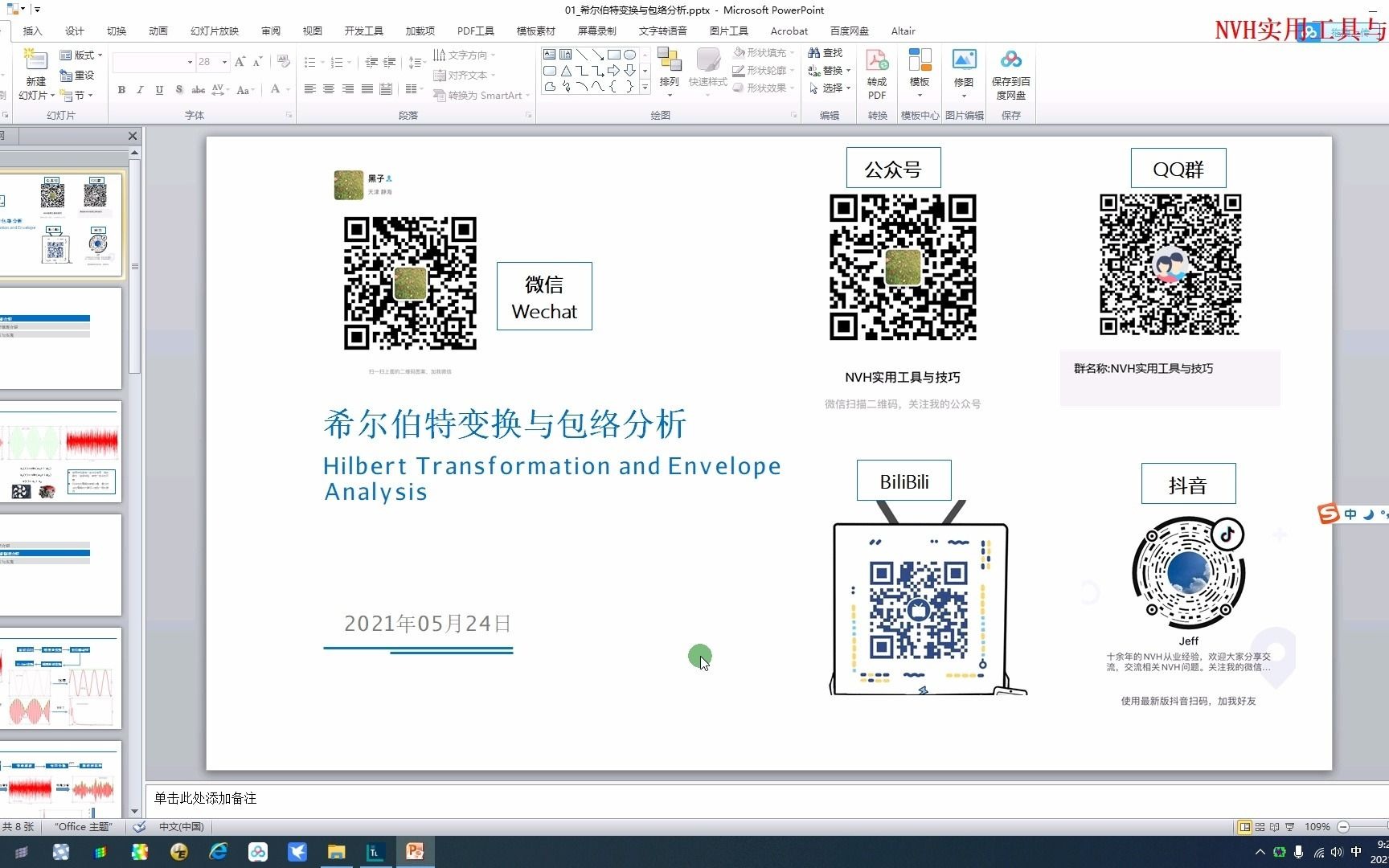
Task: Open the 版式 layout dropdown
Action: point(81,55)
